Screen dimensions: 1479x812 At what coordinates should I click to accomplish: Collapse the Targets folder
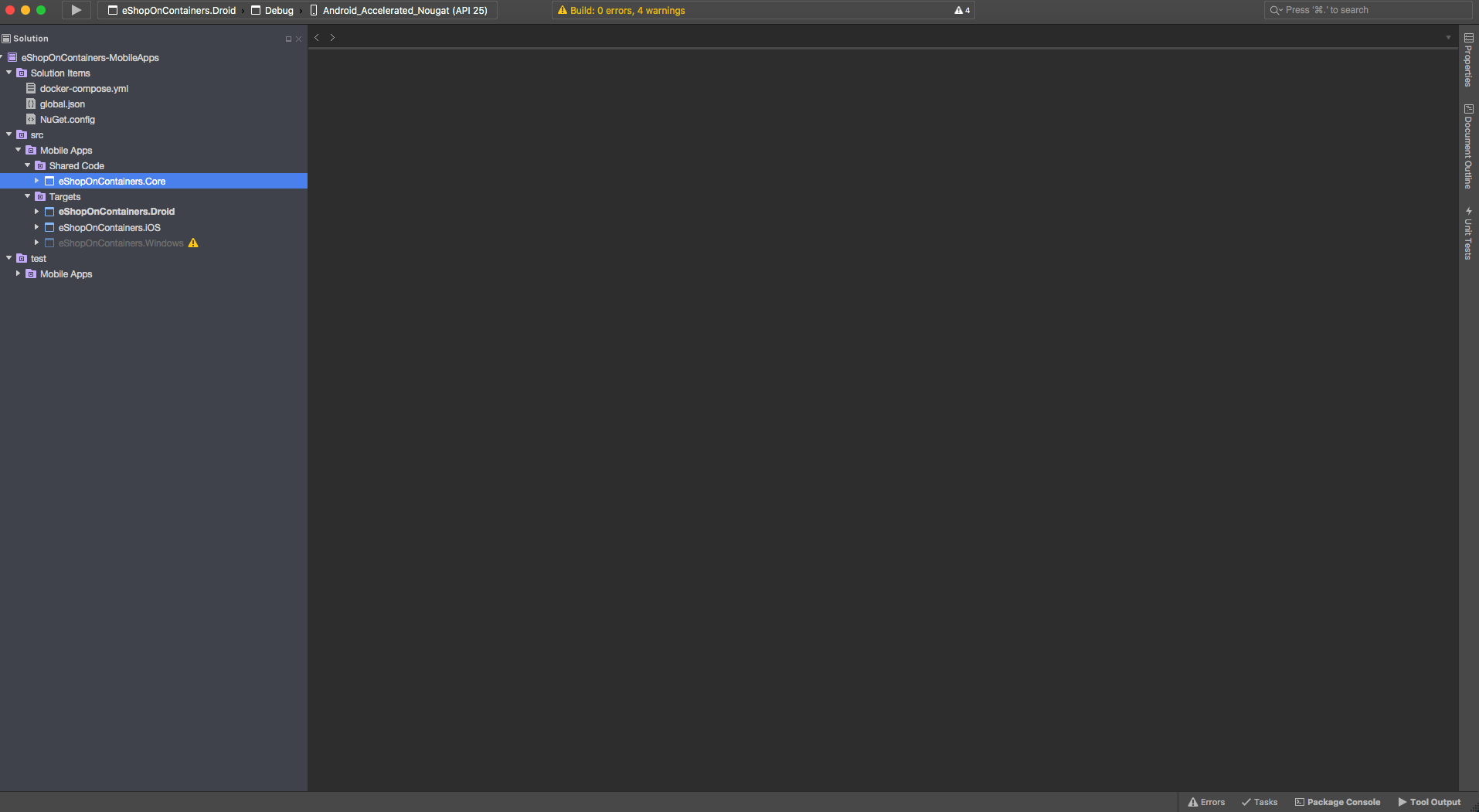point(27,196)
